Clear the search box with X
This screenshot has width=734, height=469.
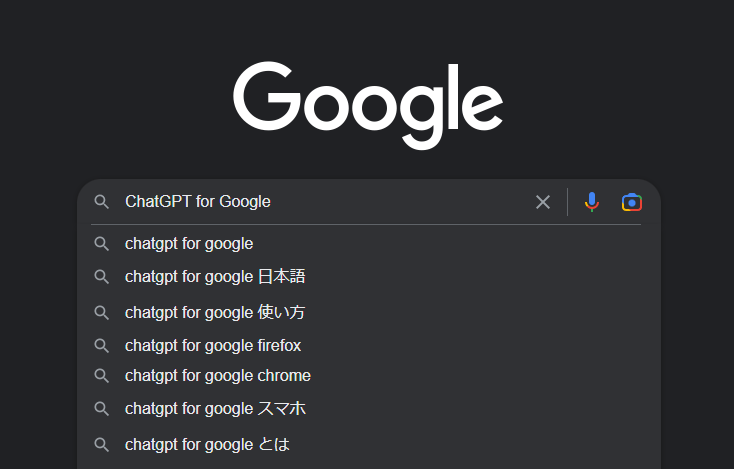click(x=543, y=202)
